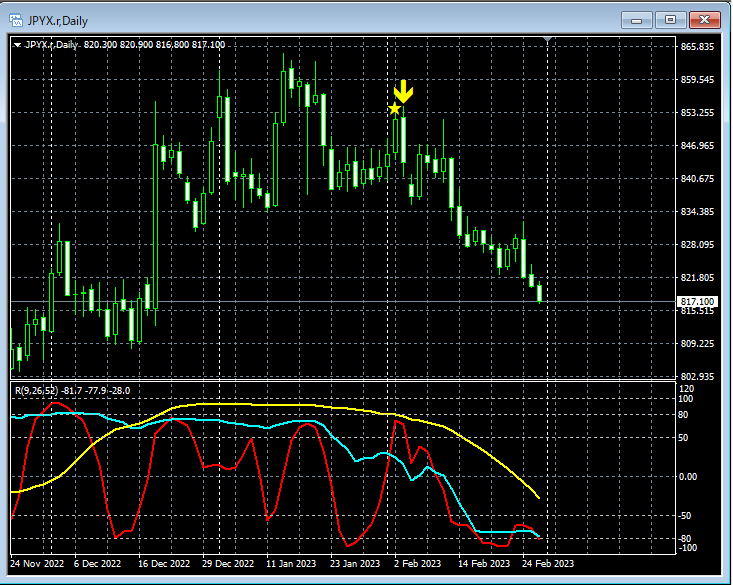Image resolution: width=733 pixels, height=585 pixels.
Task: Click the 802.935 price scale label
Action: pos(697,376)
